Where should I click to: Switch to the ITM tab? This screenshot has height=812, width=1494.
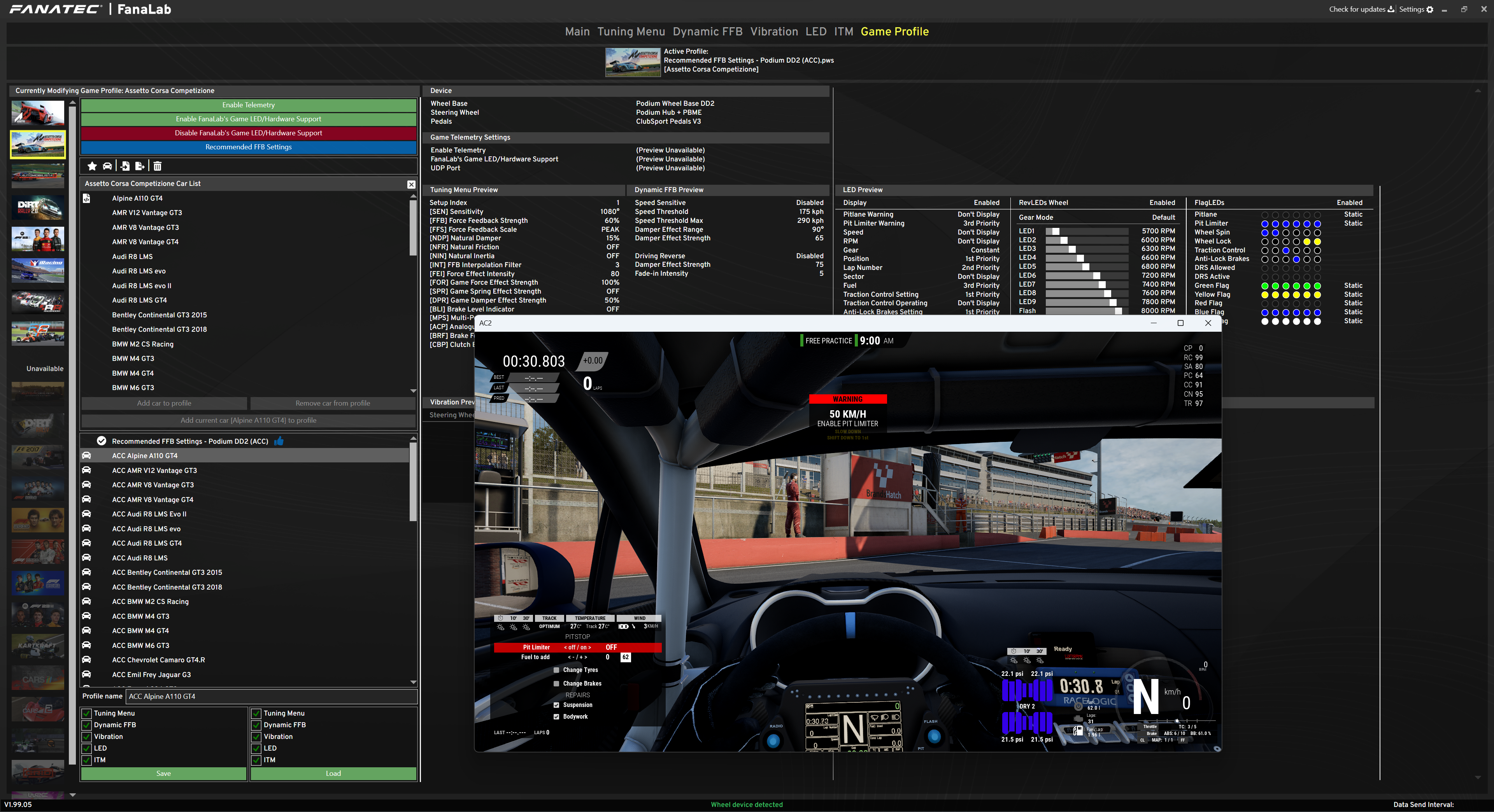pos(844,32)
